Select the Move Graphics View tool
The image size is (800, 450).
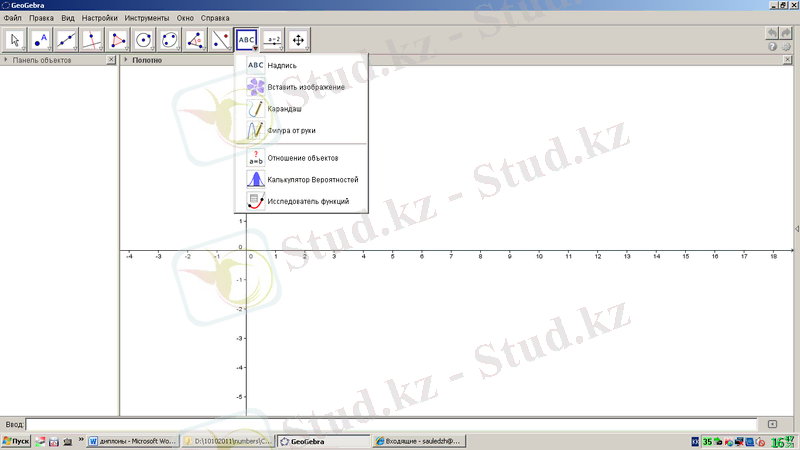(298, 40)
